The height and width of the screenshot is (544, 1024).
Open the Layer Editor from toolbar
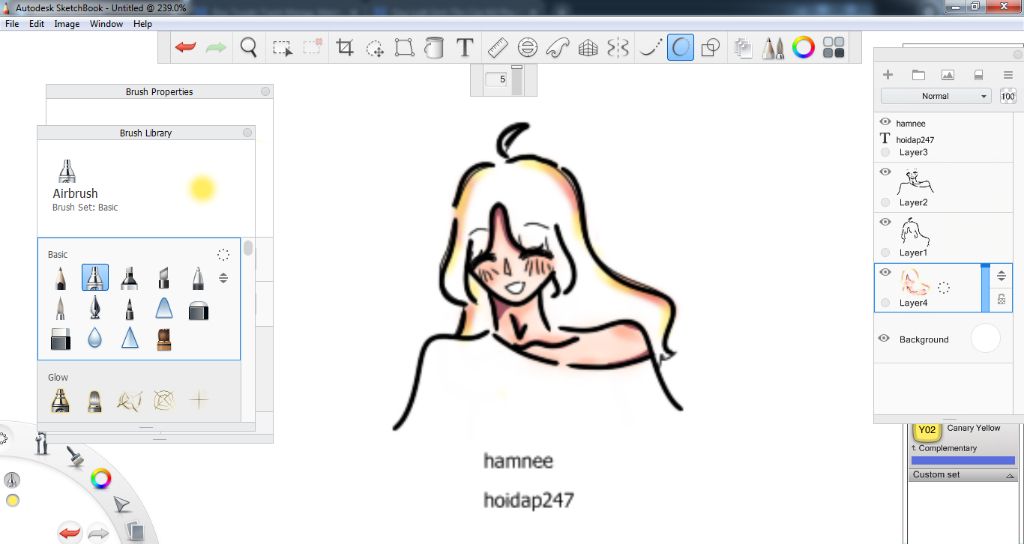(x=743, y=48)
